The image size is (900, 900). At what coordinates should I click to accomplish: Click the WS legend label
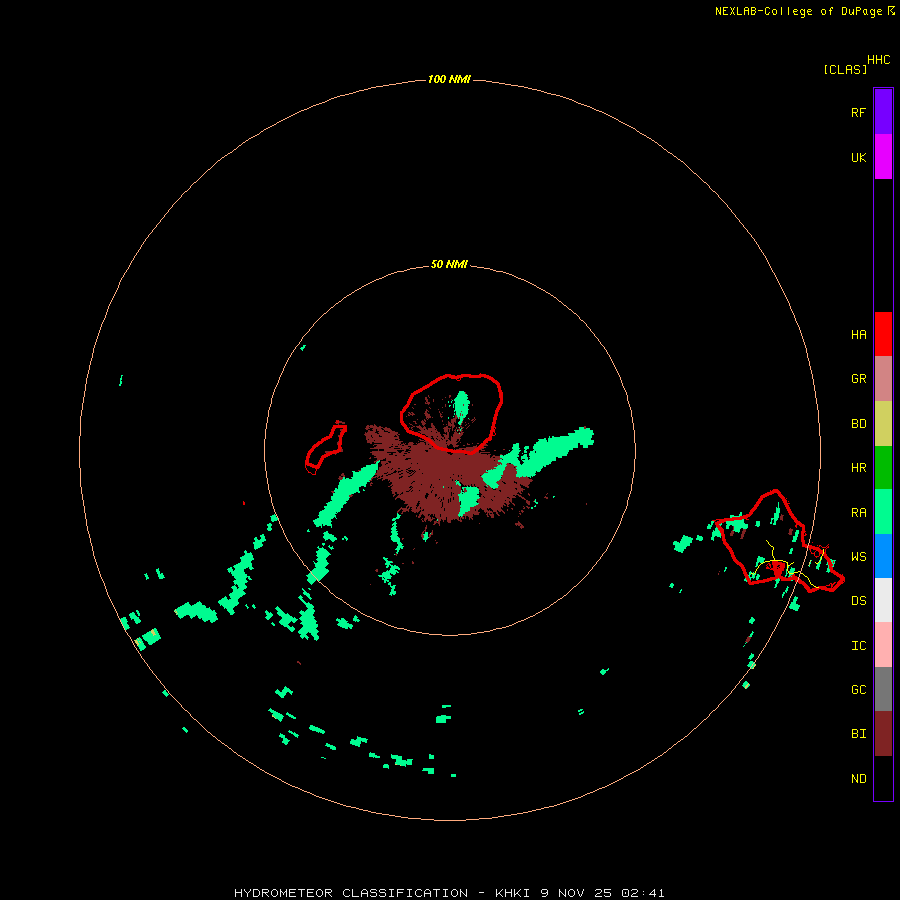pos(858,557)
